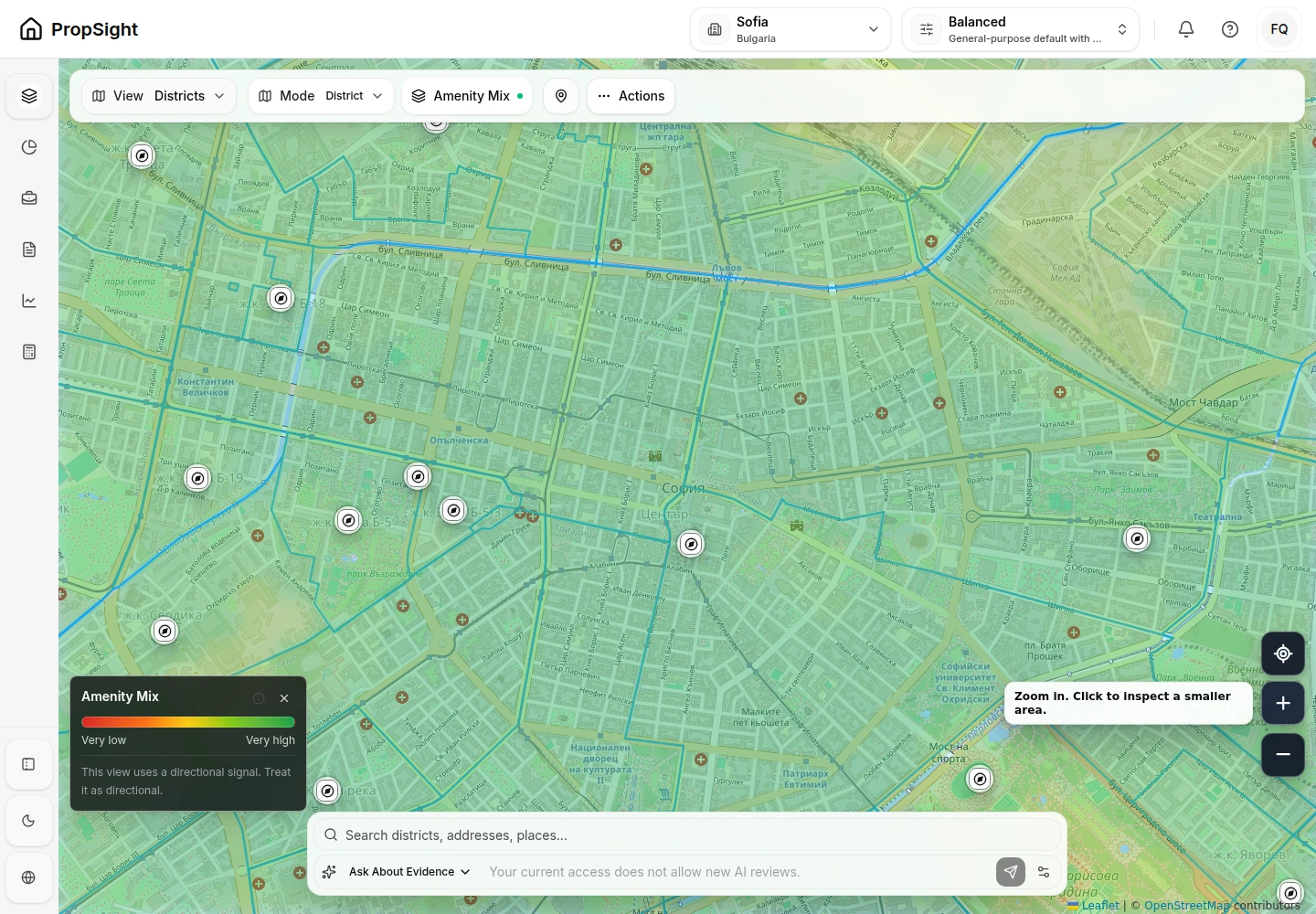
Task: Click the send arrow for AI question
Action: [x=1010, y=872]
